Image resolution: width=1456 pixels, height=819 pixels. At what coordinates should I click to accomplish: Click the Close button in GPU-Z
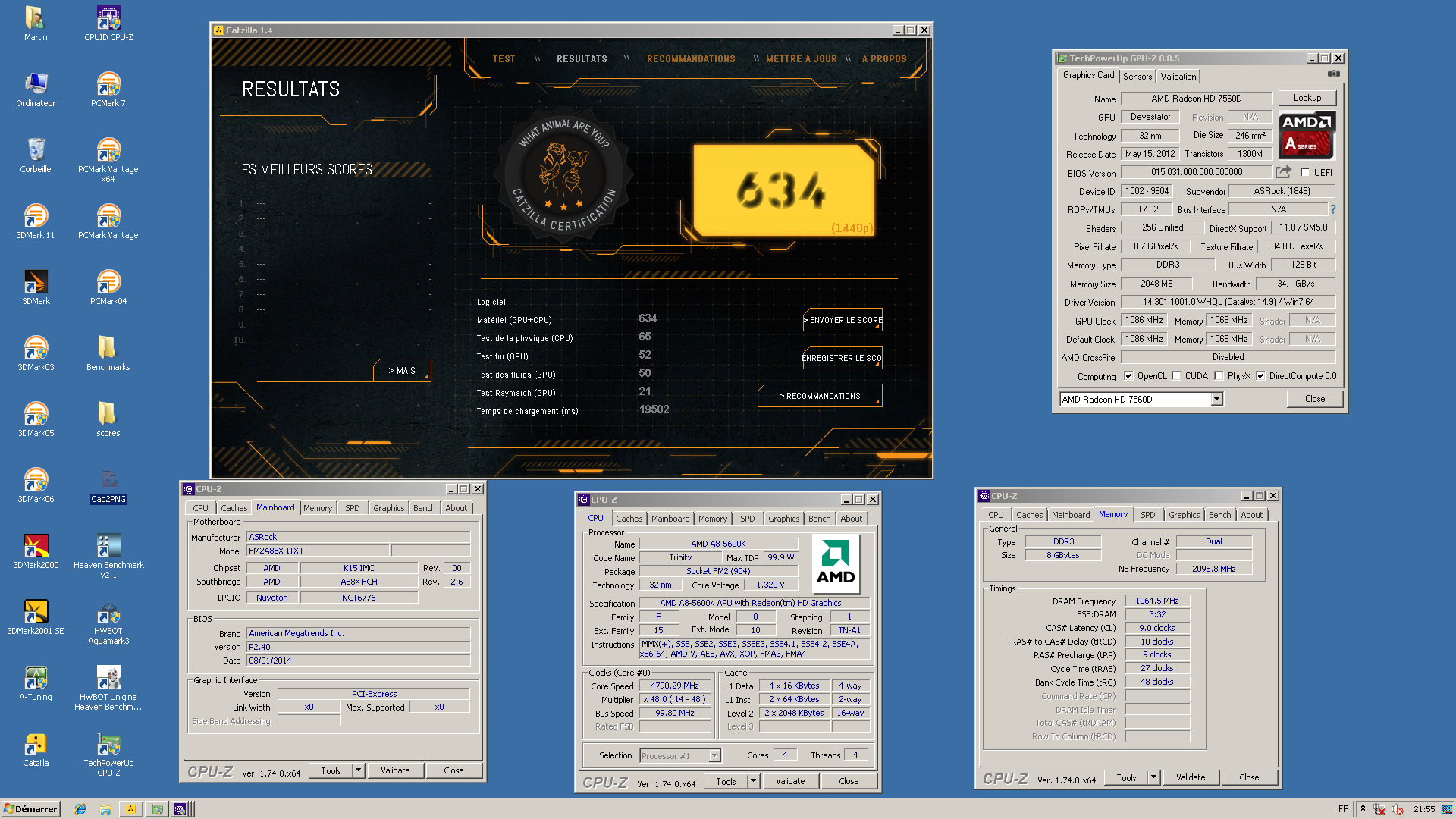[x=1314, y=399]
